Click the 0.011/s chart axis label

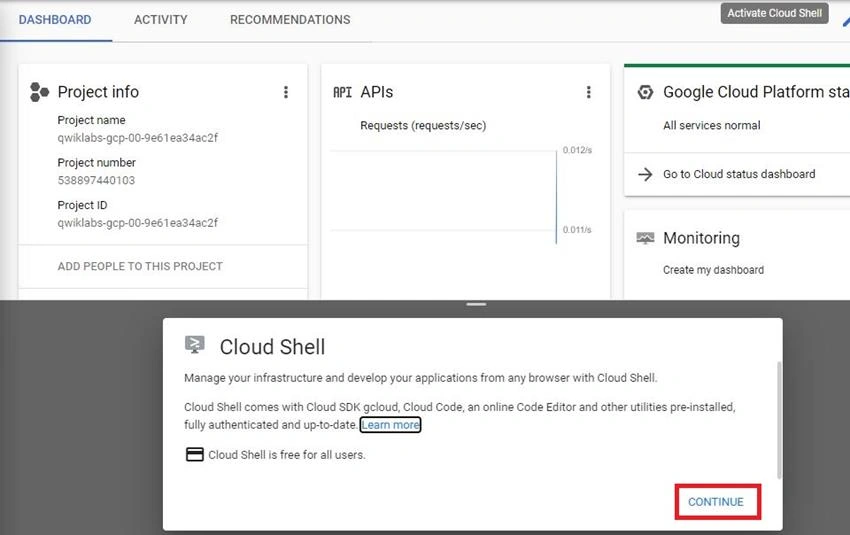(x=577, y=230)
